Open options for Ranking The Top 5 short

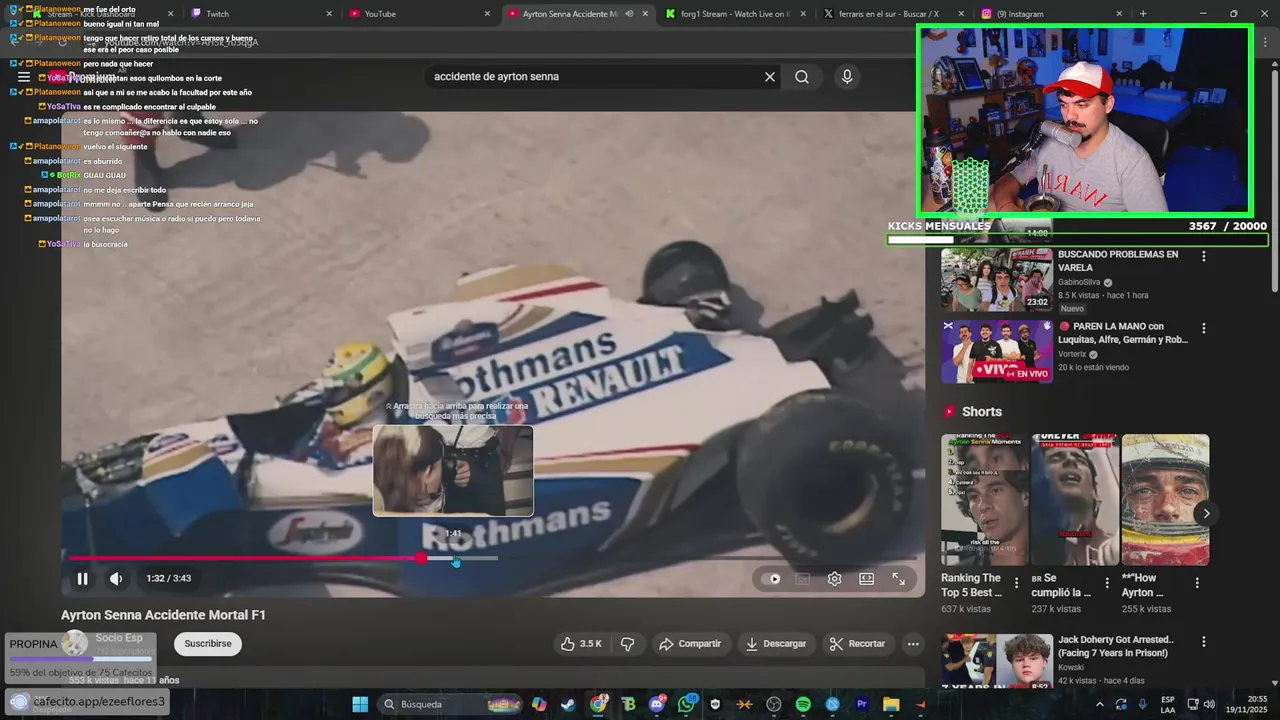click(1016, 582)
